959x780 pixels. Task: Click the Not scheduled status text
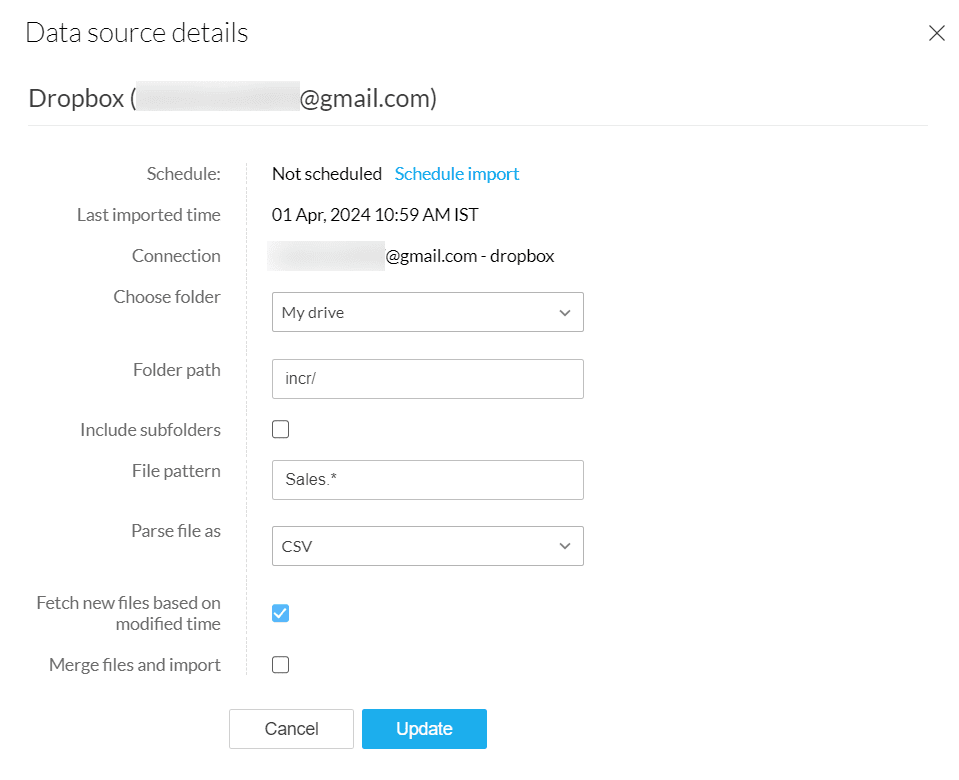327,174
